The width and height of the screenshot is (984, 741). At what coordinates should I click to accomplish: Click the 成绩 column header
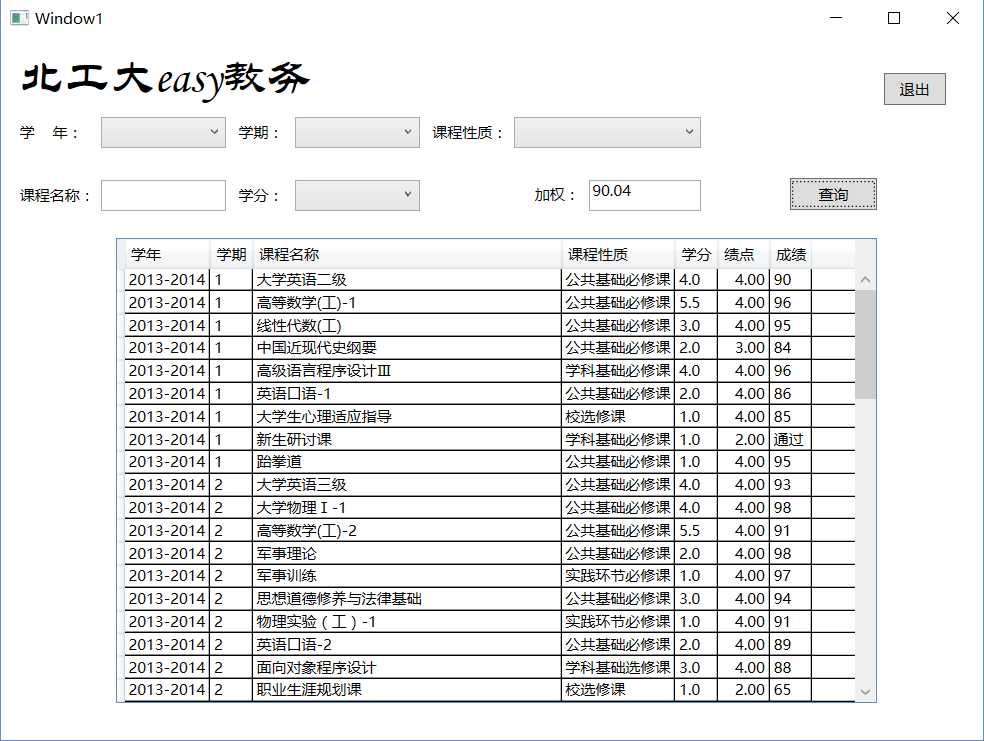(790, 255)
